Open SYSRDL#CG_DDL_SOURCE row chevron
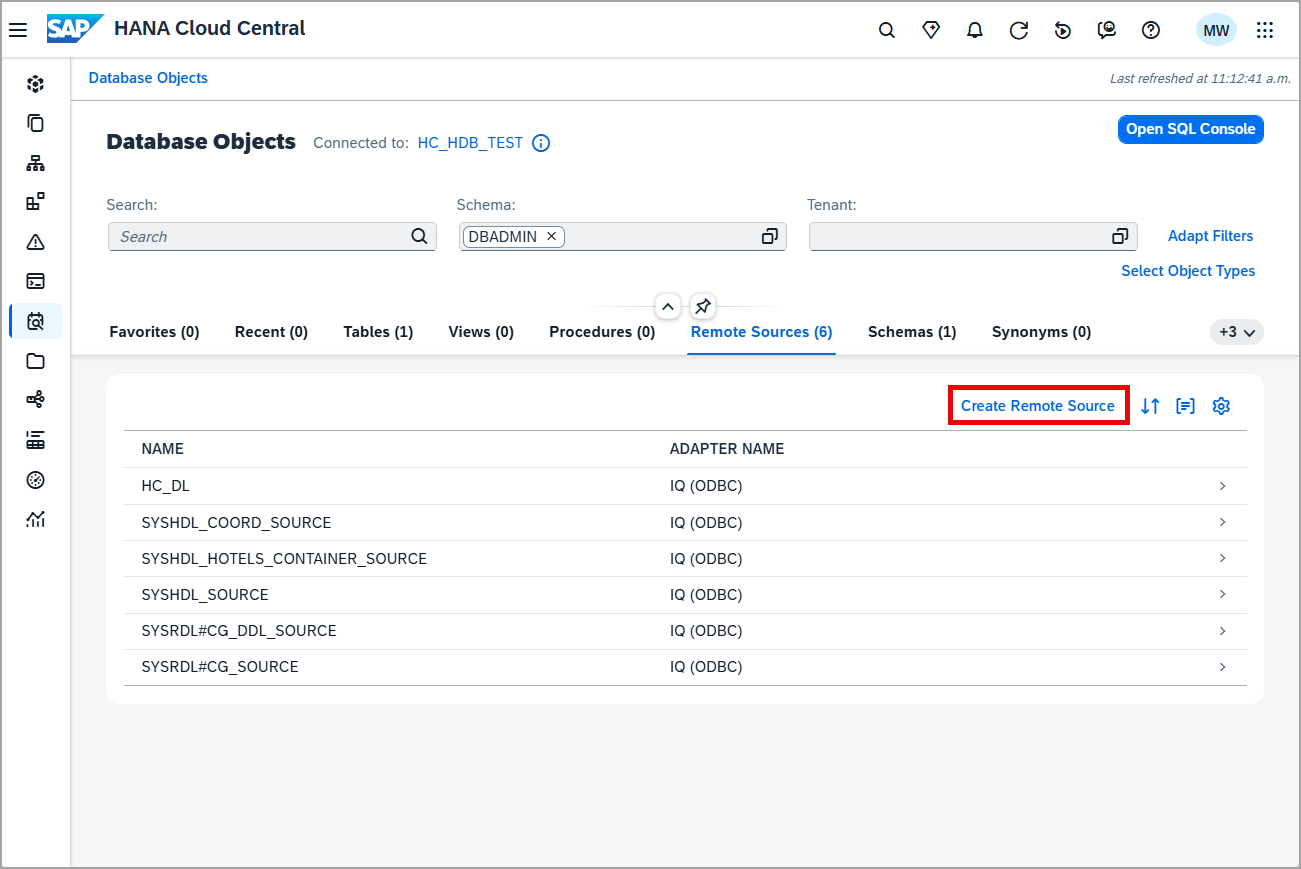Viewport: 1301px width, 869px height. 1223,631
